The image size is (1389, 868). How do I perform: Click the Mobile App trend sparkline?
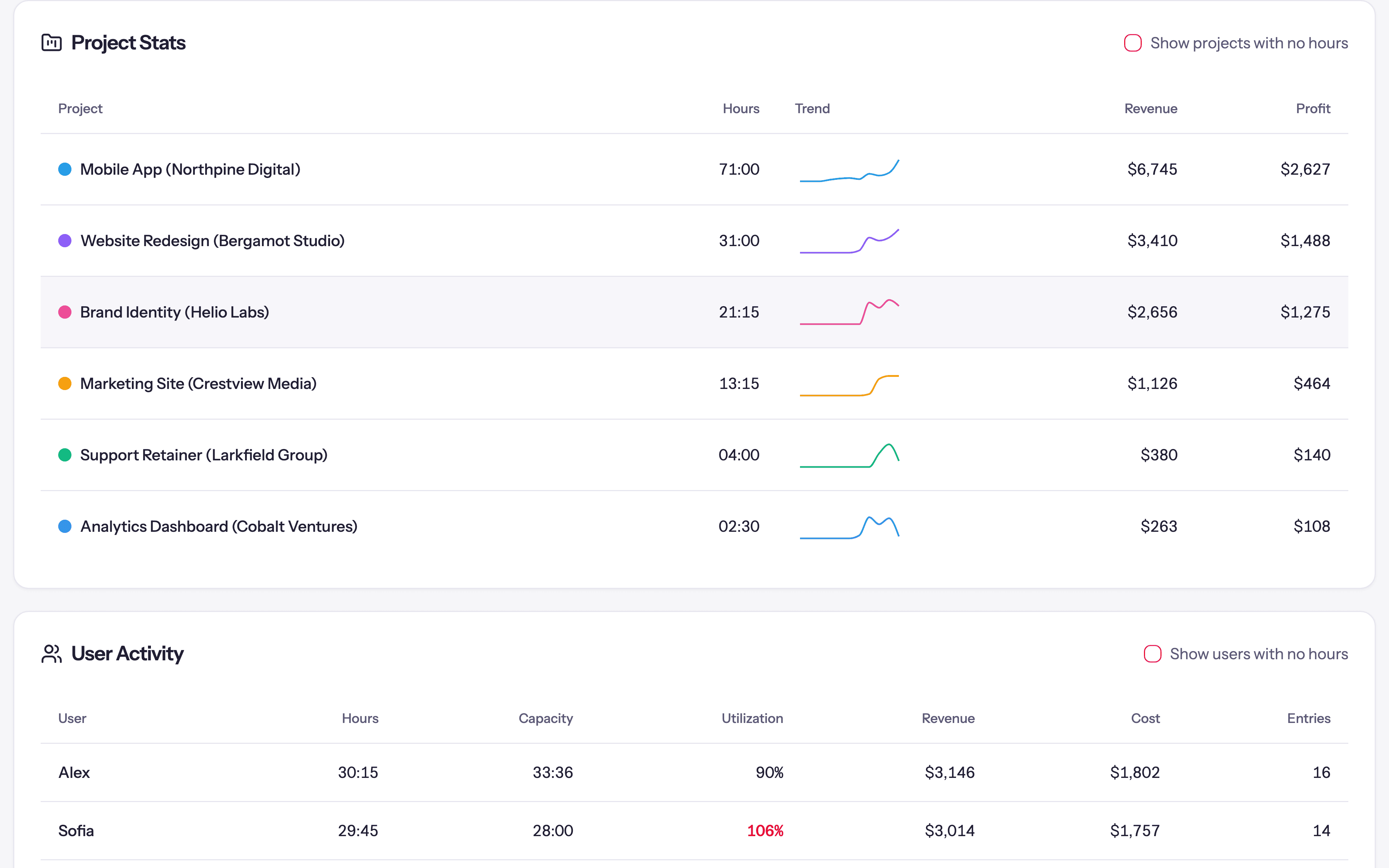click(849, 171)
